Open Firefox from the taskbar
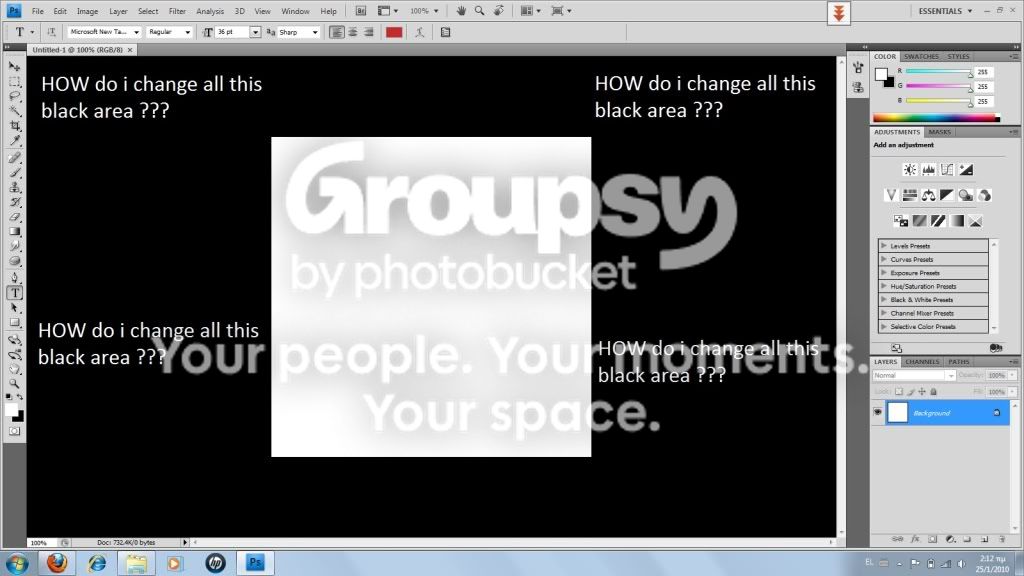 coord(57,563)
